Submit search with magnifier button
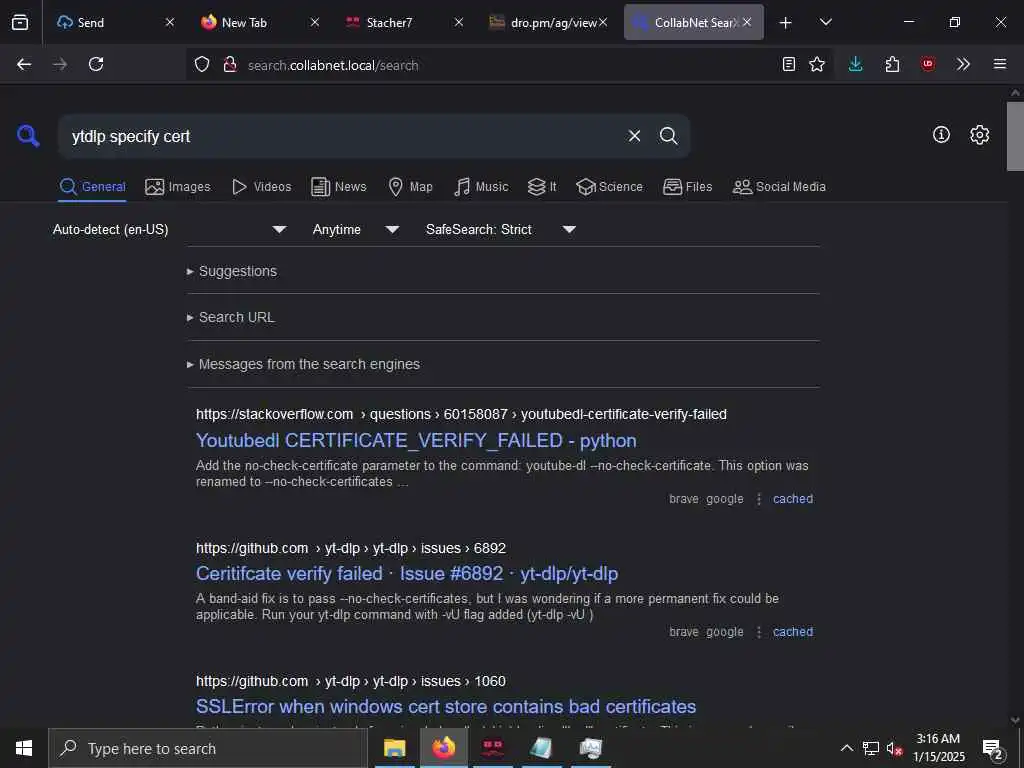This screenshot has height=768, width=1024. (x=669, y=136)
